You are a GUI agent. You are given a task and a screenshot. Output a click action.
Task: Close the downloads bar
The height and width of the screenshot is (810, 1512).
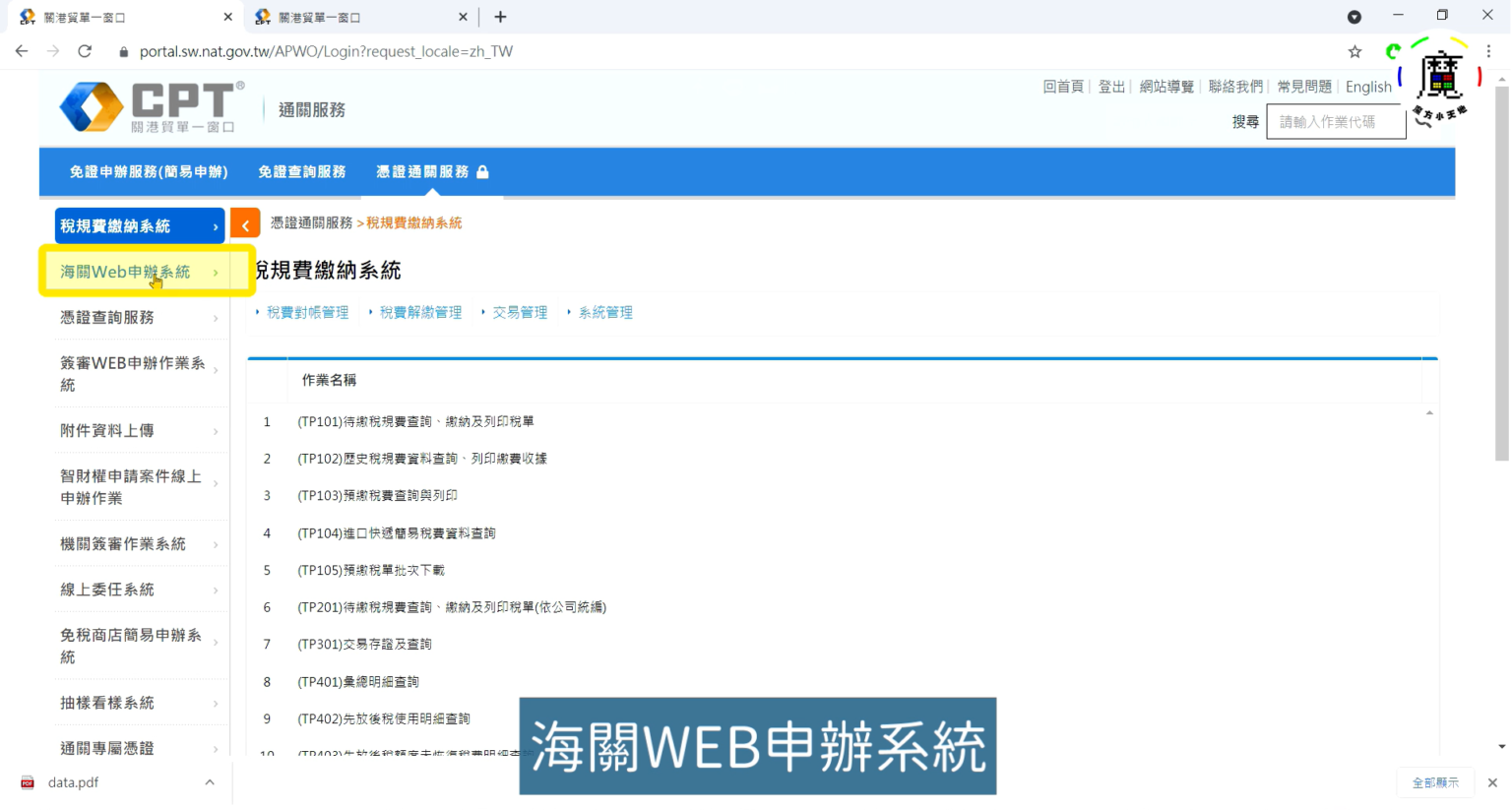tap(1492, 782)
